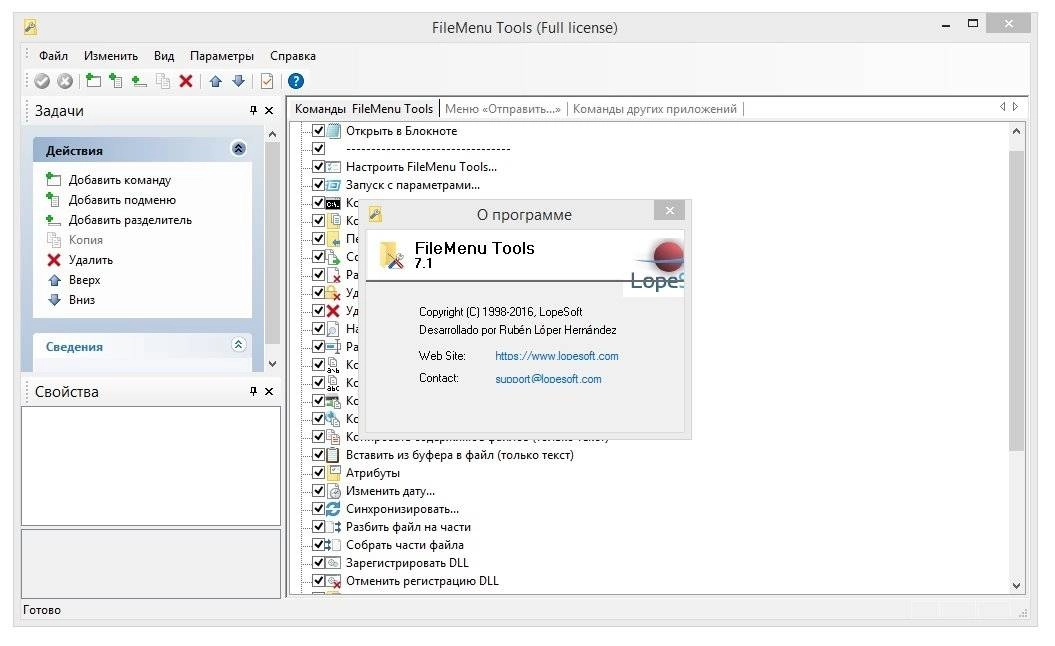Viewport: 1055px width, 646px height.
Task: Switch to Меню «Отправить...» tab
Action: [503, 109]
